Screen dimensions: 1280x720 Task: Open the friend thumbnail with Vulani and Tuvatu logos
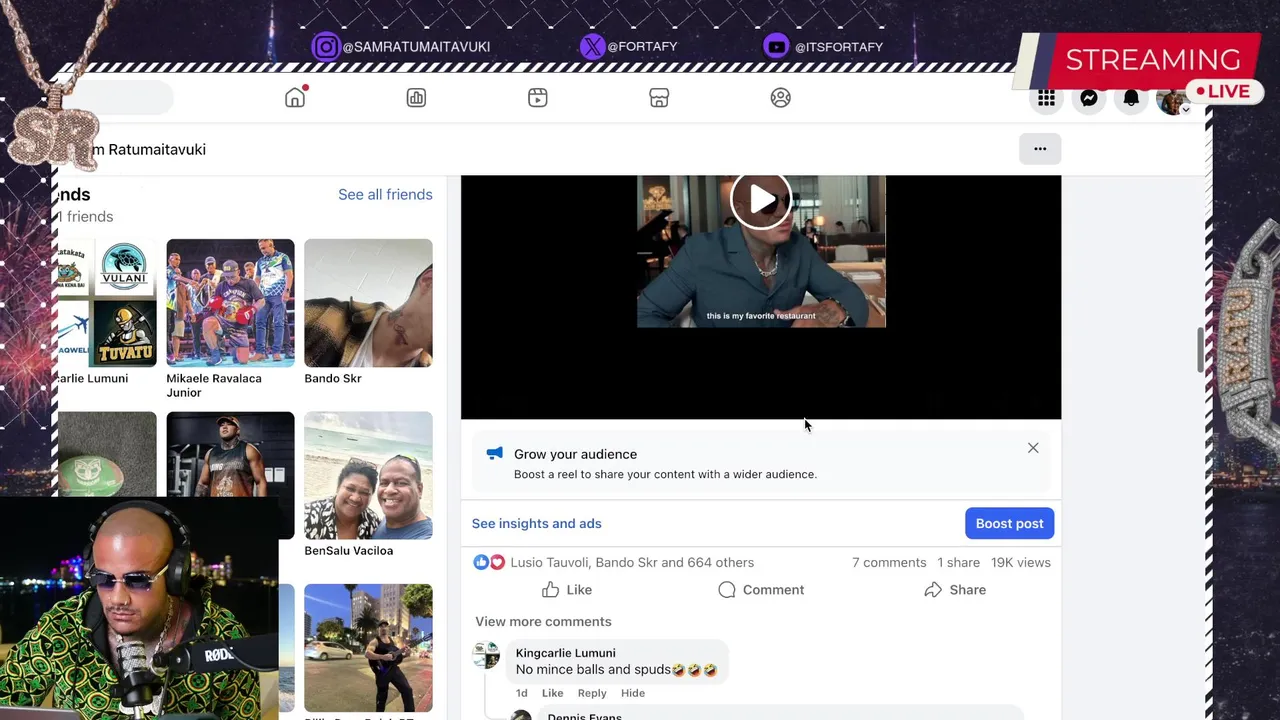107,303
